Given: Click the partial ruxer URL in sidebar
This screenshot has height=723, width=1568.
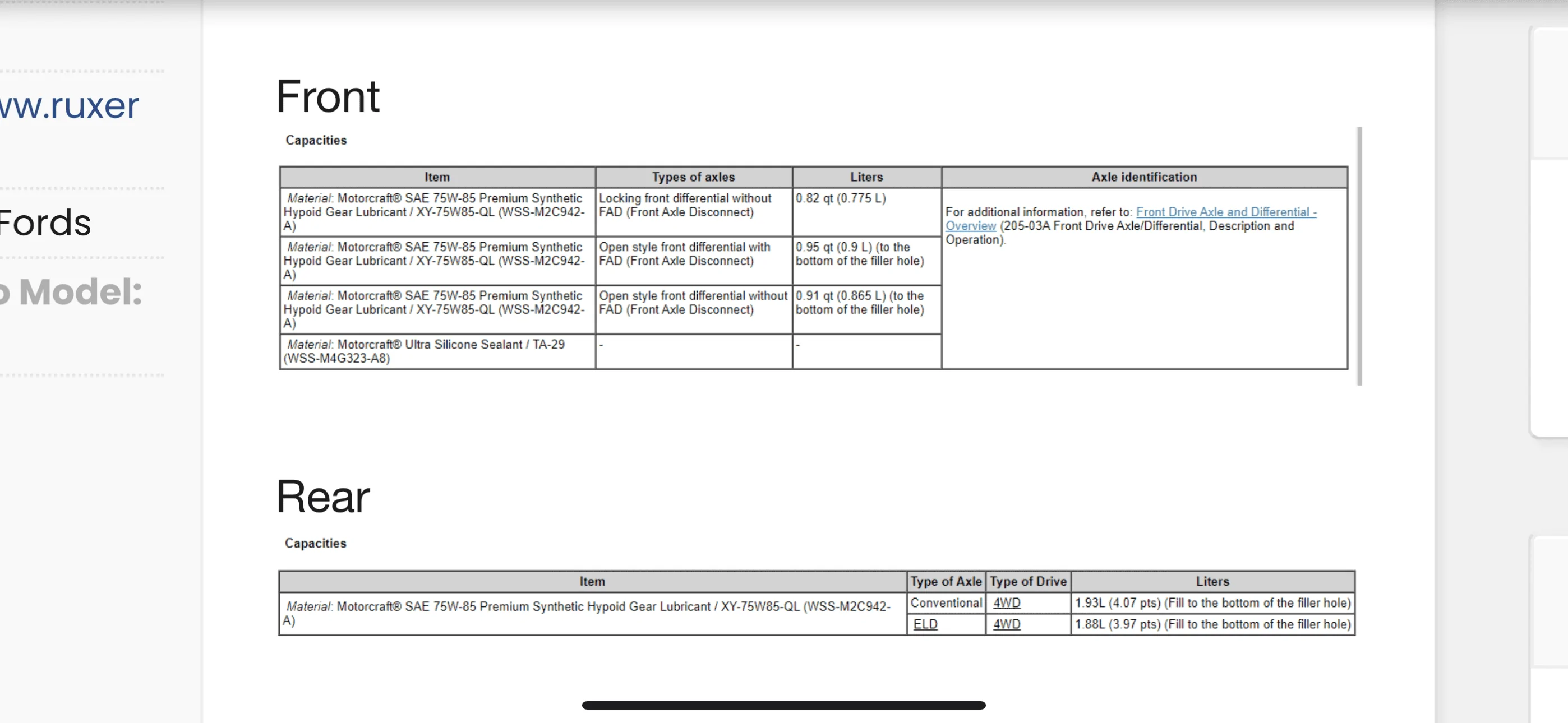Looking at the screenshot, I should tap(70, 105).
